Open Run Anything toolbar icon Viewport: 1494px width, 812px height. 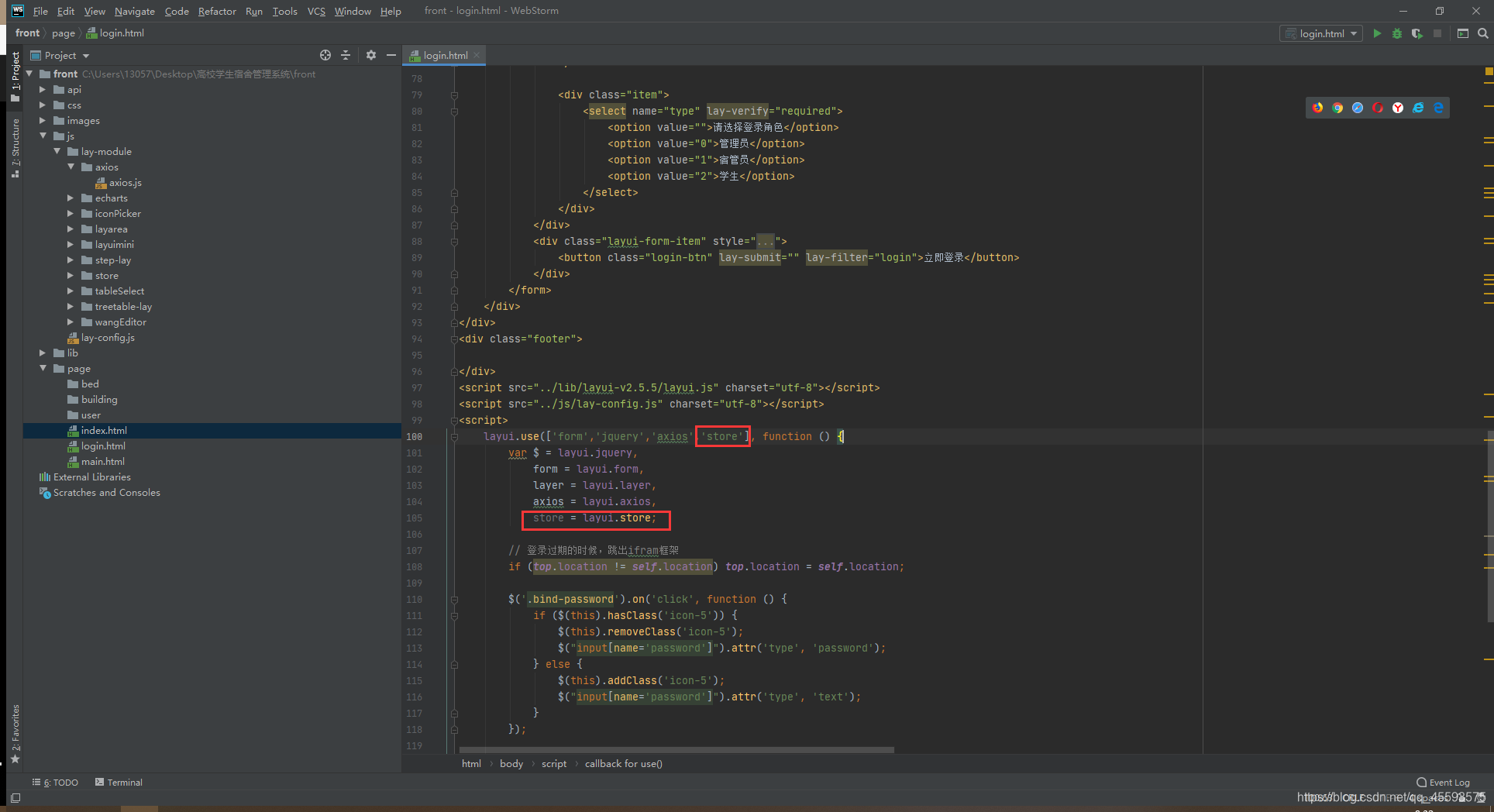tap(1463, 33)
